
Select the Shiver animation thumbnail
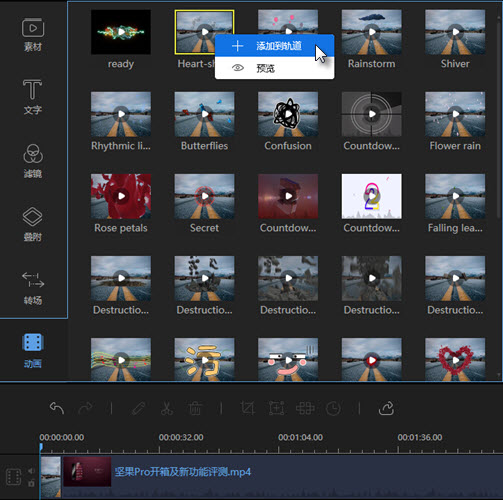(x=455, y=32)
